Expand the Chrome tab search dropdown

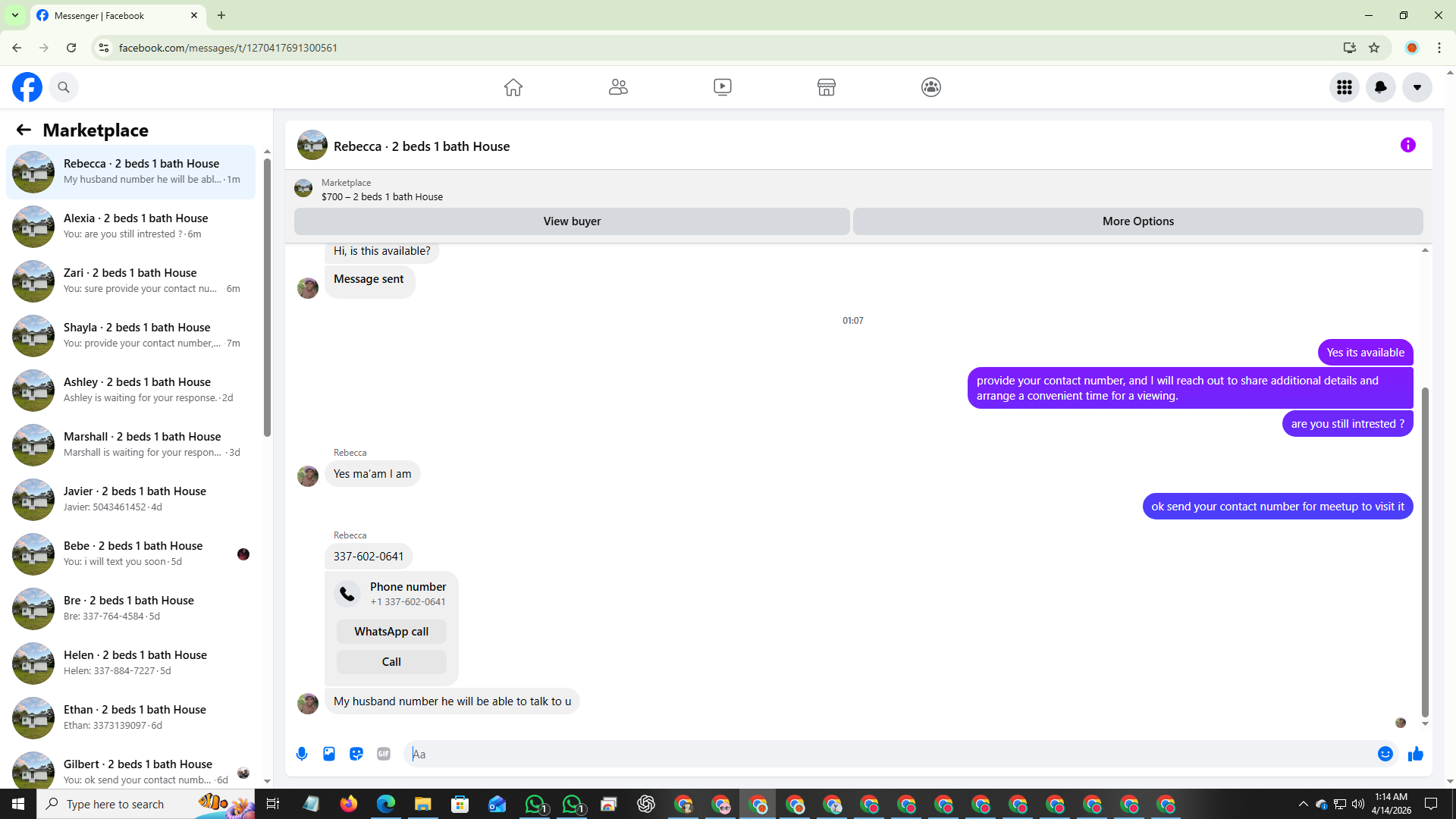[x=14, y=15]
